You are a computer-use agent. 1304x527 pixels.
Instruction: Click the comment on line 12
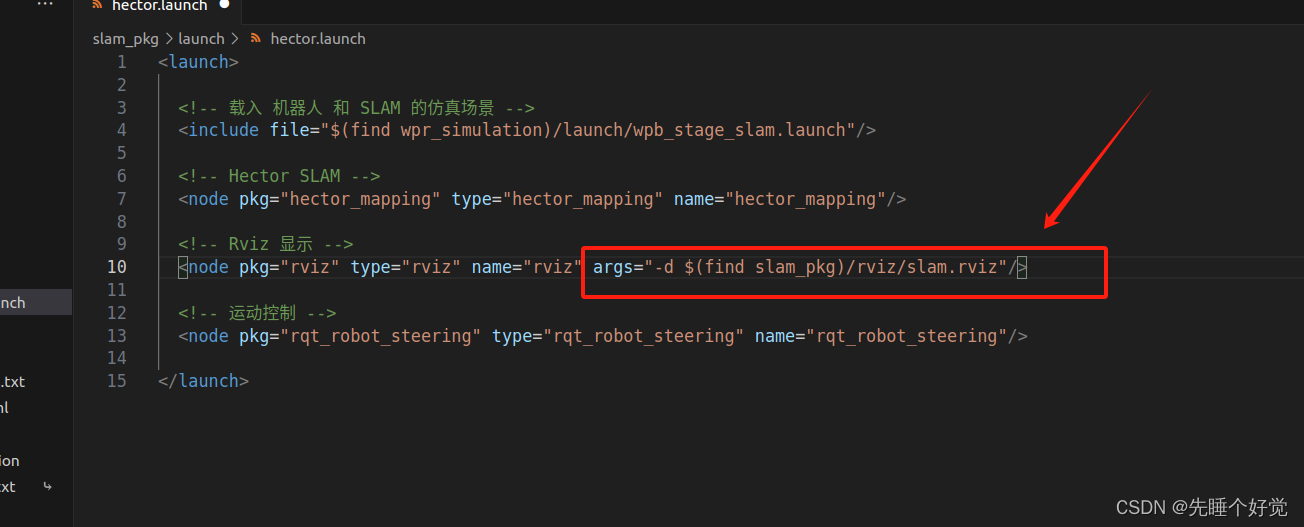257,313
